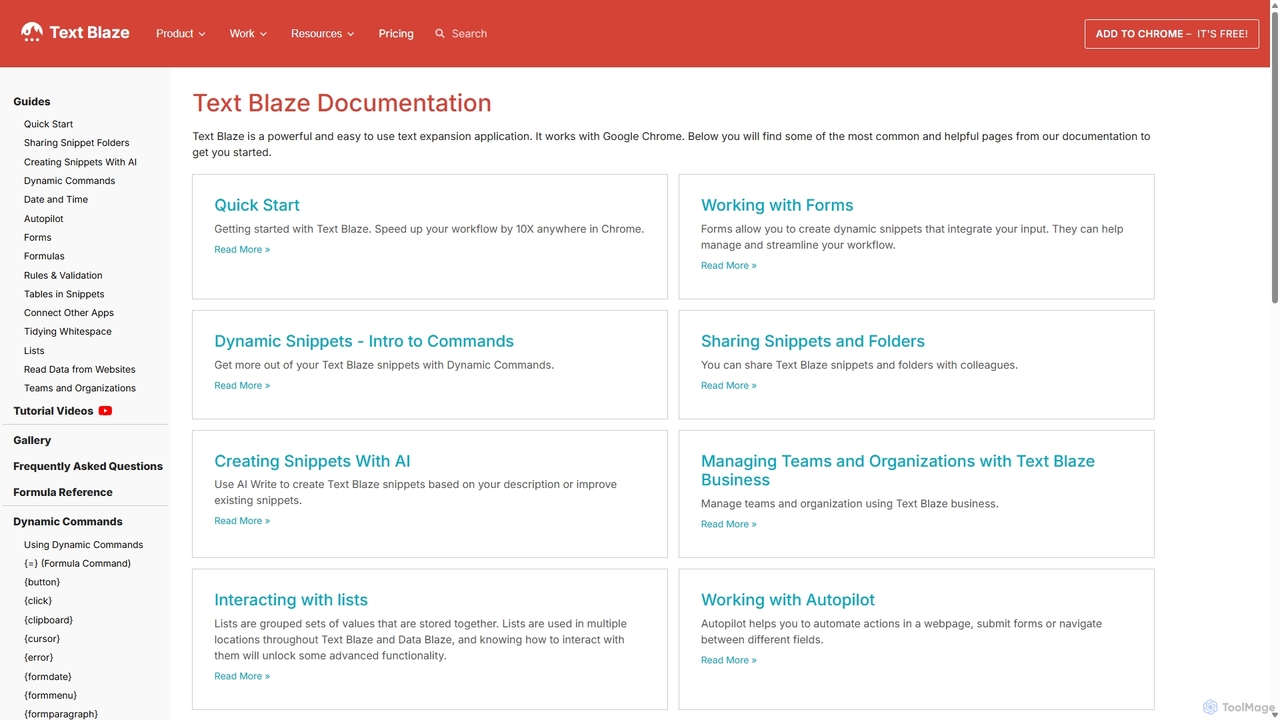Open Managing Teams and Organizations card title
1280x720 pixels.
click(x=898, y=470)
